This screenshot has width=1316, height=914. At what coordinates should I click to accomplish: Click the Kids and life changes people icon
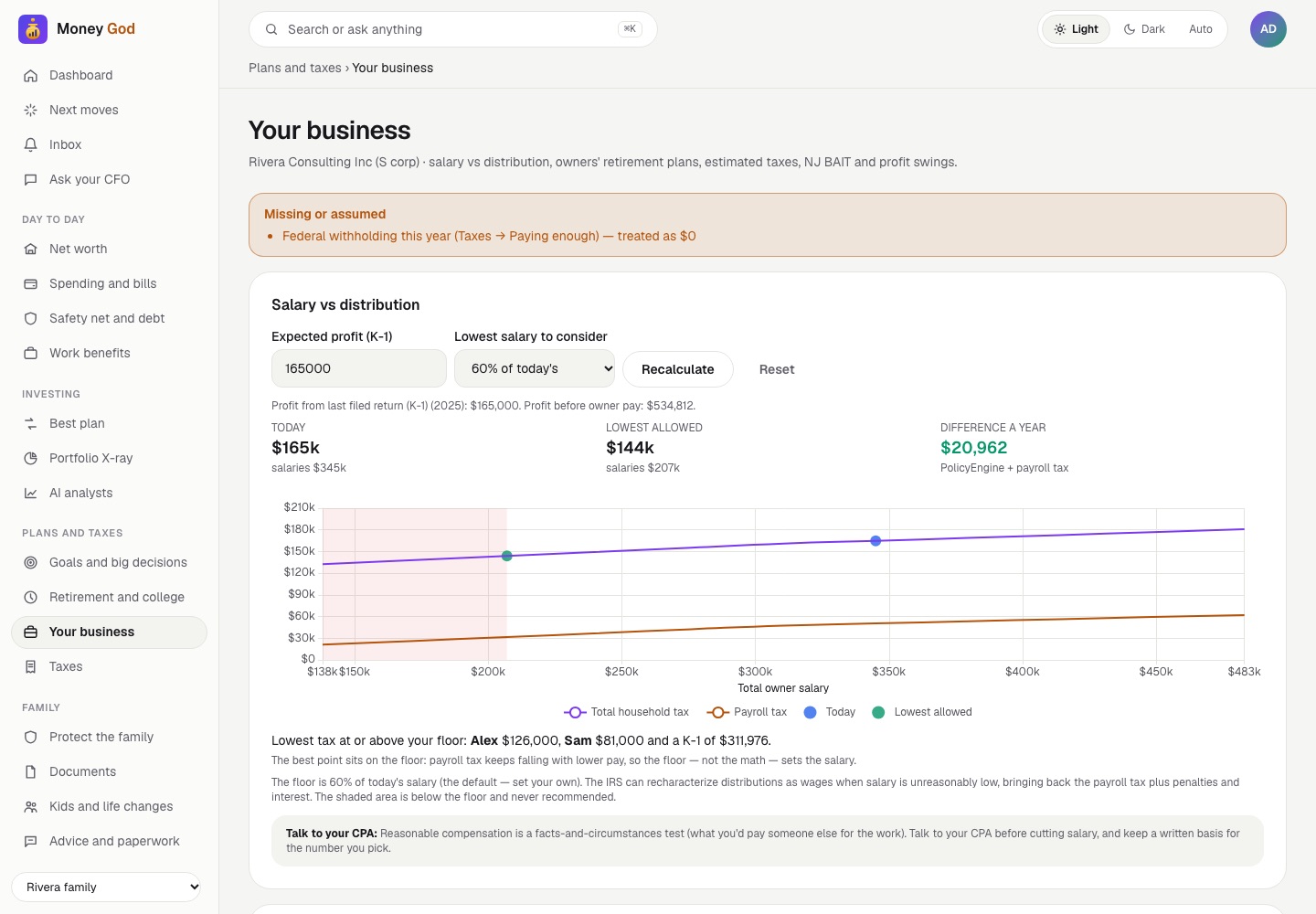click(30, 806)
